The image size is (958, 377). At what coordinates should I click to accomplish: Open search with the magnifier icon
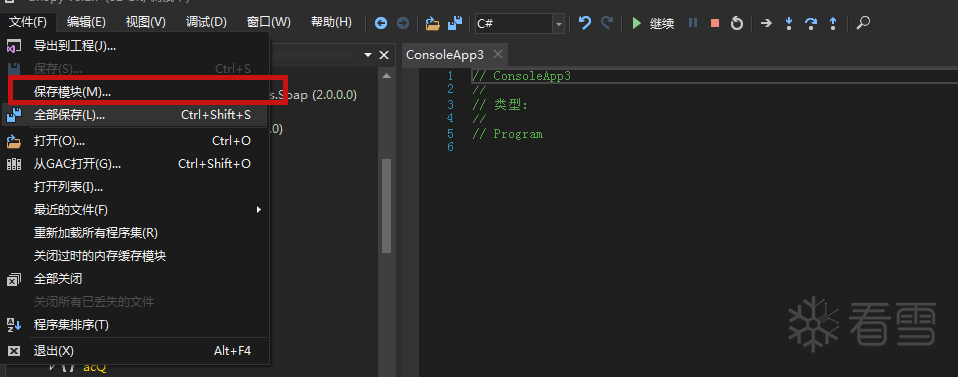863,23
